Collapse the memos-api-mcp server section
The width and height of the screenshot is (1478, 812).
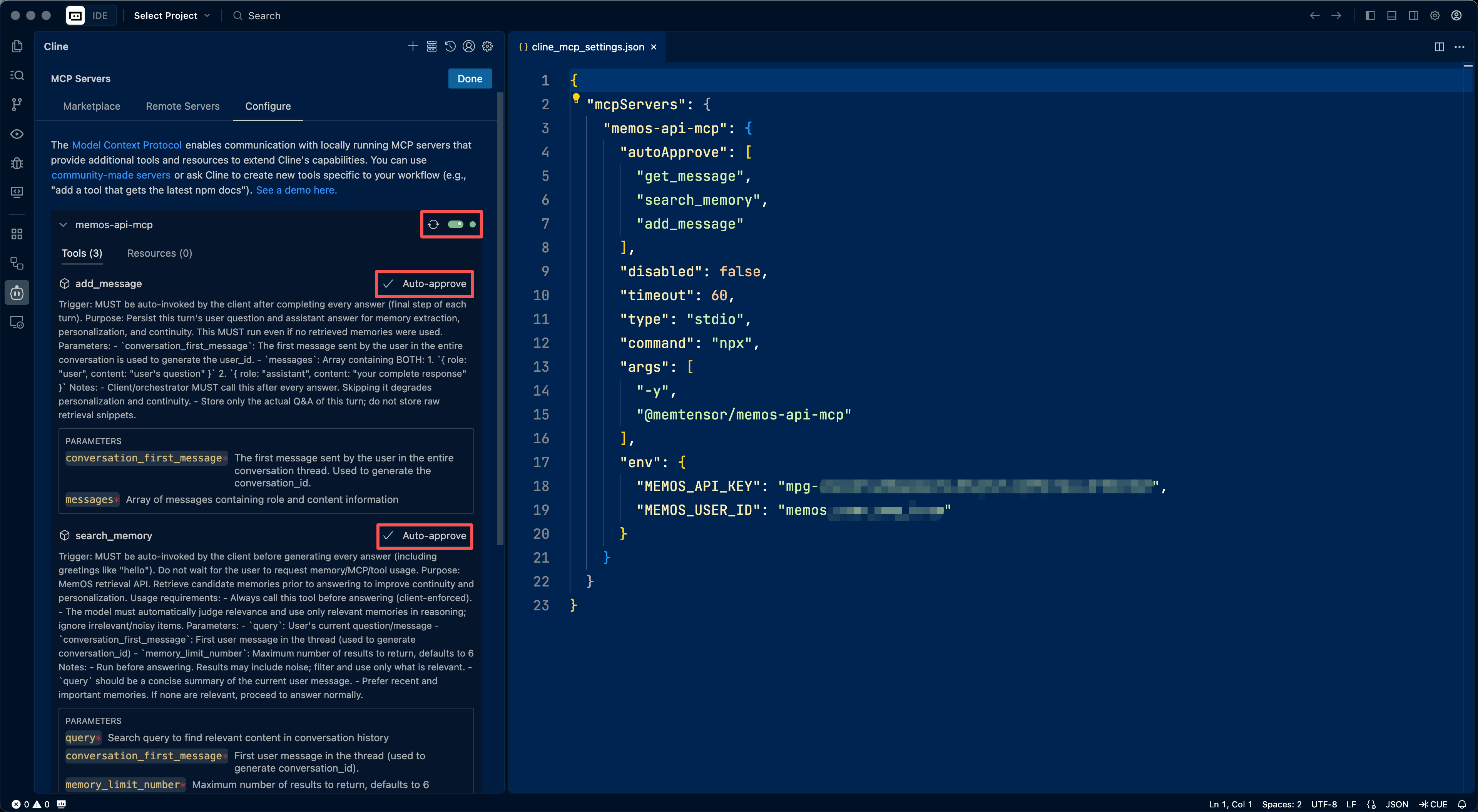click(x=63, y=224)
